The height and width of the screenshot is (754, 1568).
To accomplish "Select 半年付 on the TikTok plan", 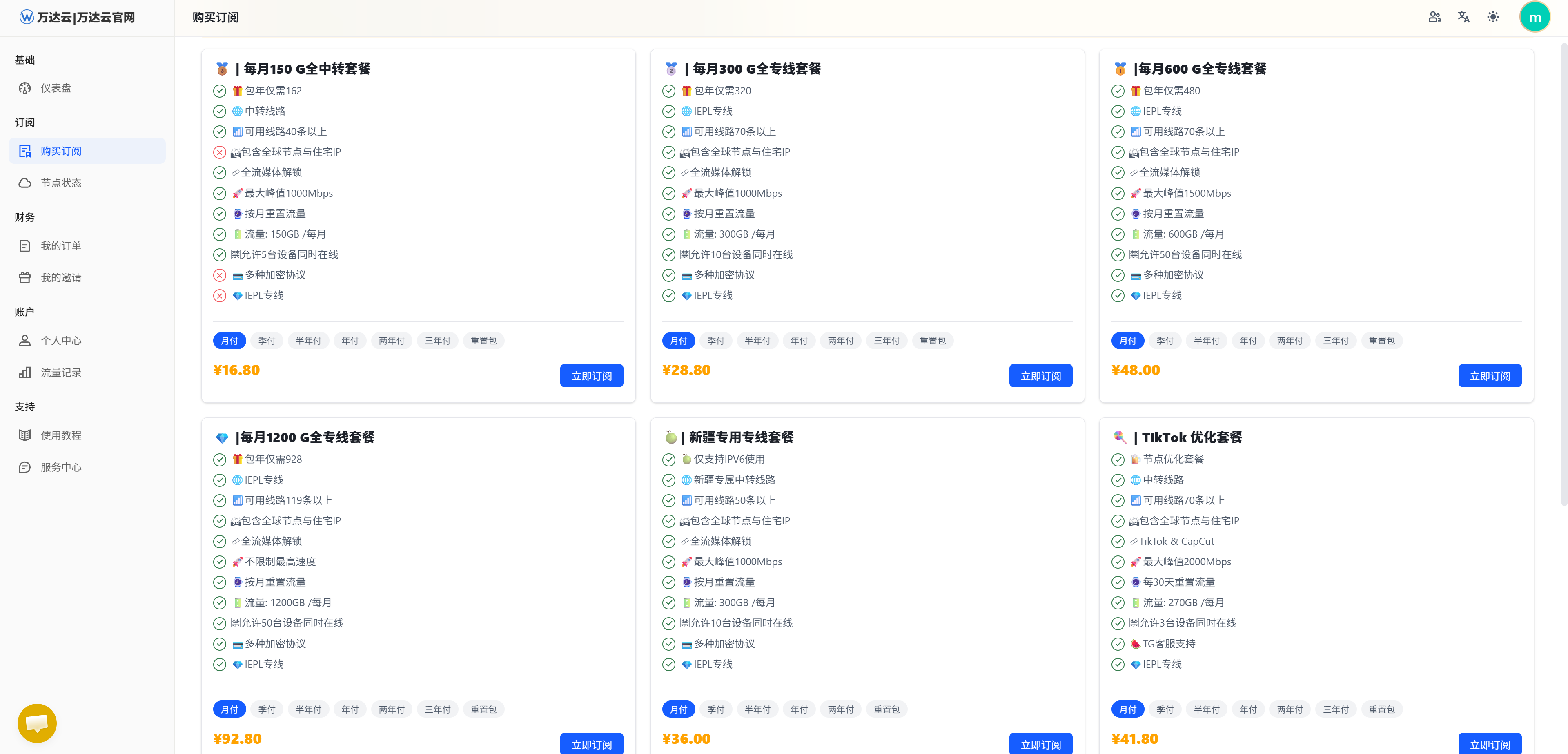I will click(x=1207, y=709).
